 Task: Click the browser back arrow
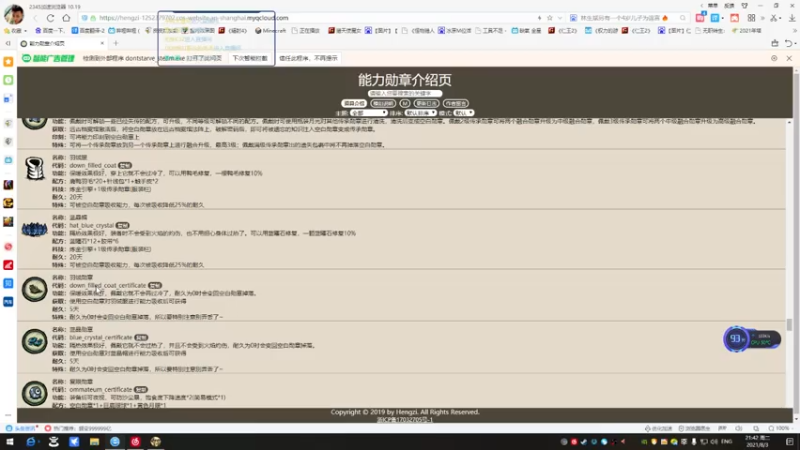(35, 18)
